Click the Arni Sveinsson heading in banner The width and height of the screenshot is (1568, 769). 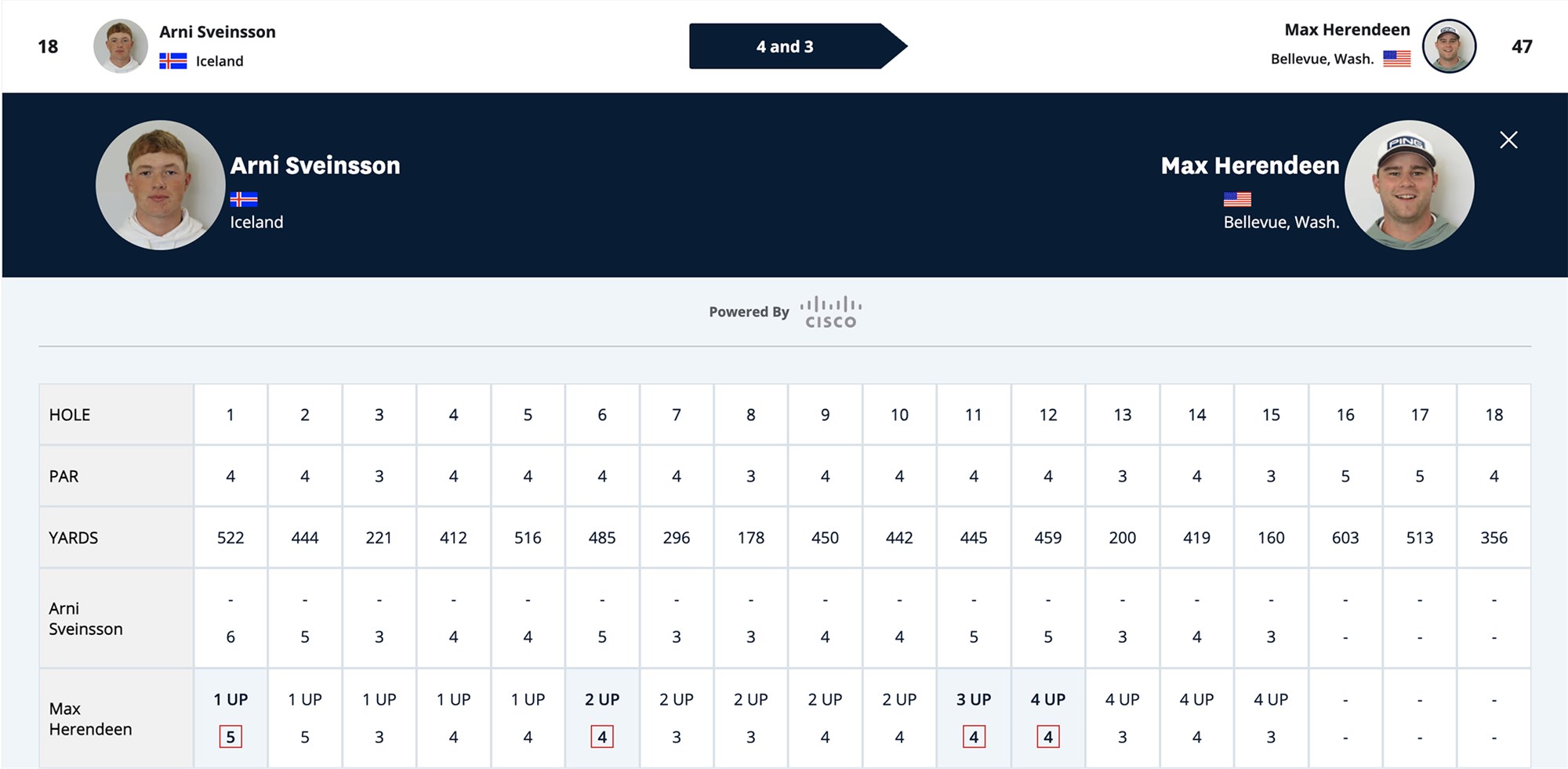click(x=315, y=165)
